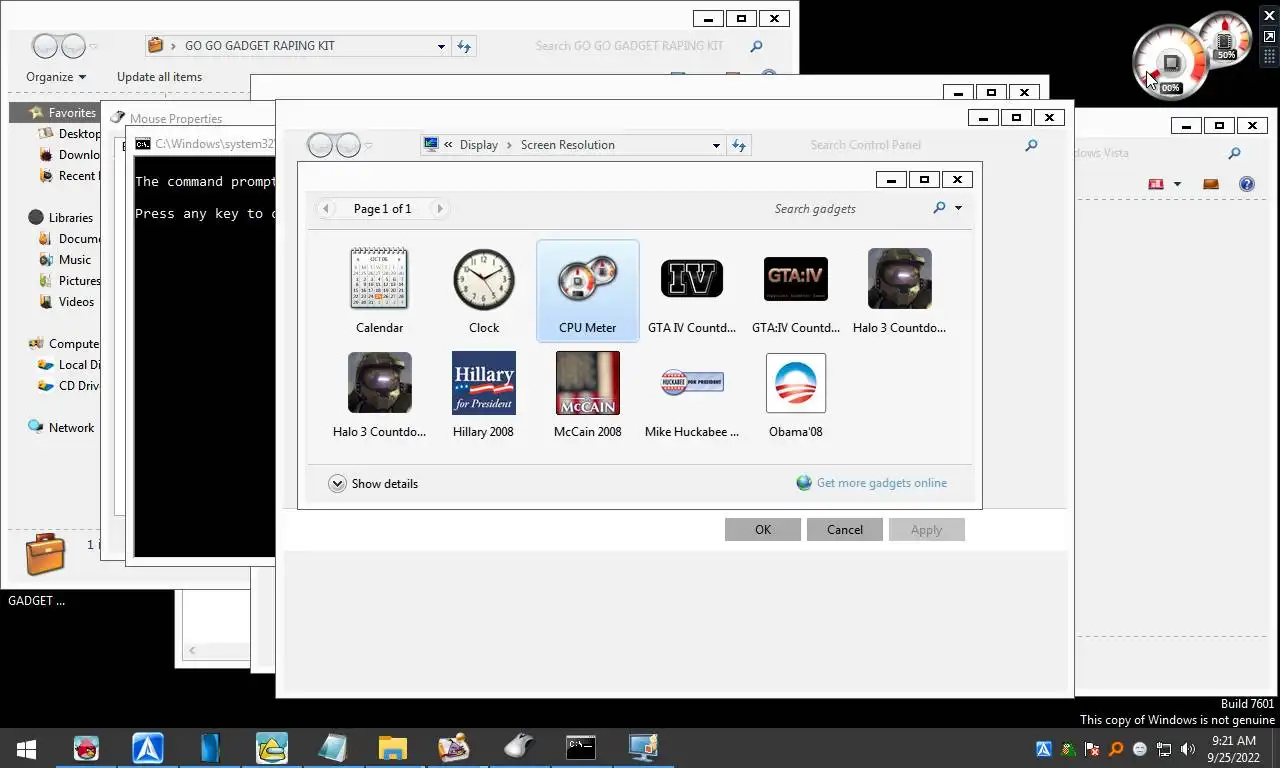
Task: Open volume control in system tray
Action: tap(1188, 749)
